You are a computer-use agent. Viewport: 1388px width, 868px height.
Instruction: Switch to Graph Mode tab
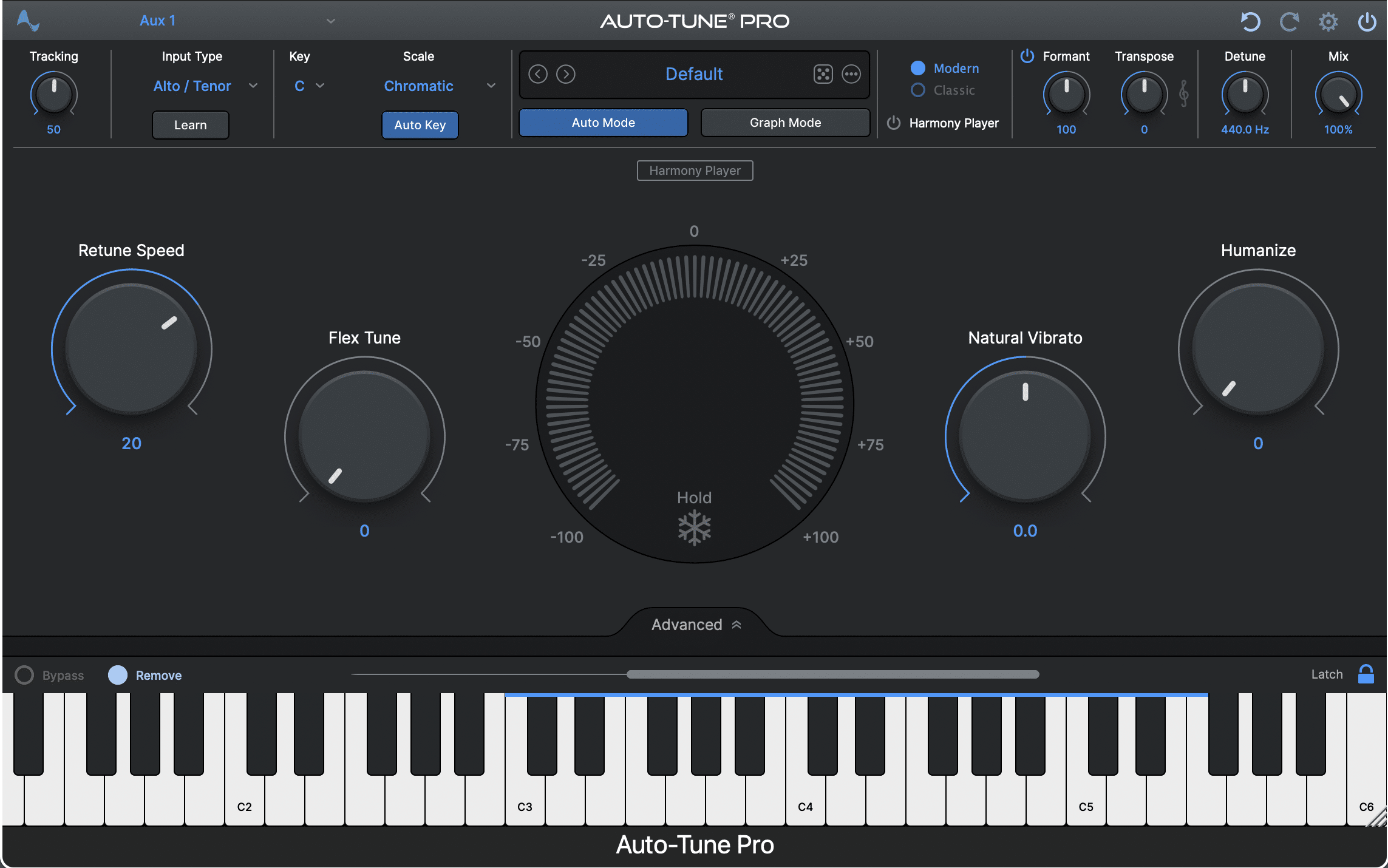(x=784, y=122)
